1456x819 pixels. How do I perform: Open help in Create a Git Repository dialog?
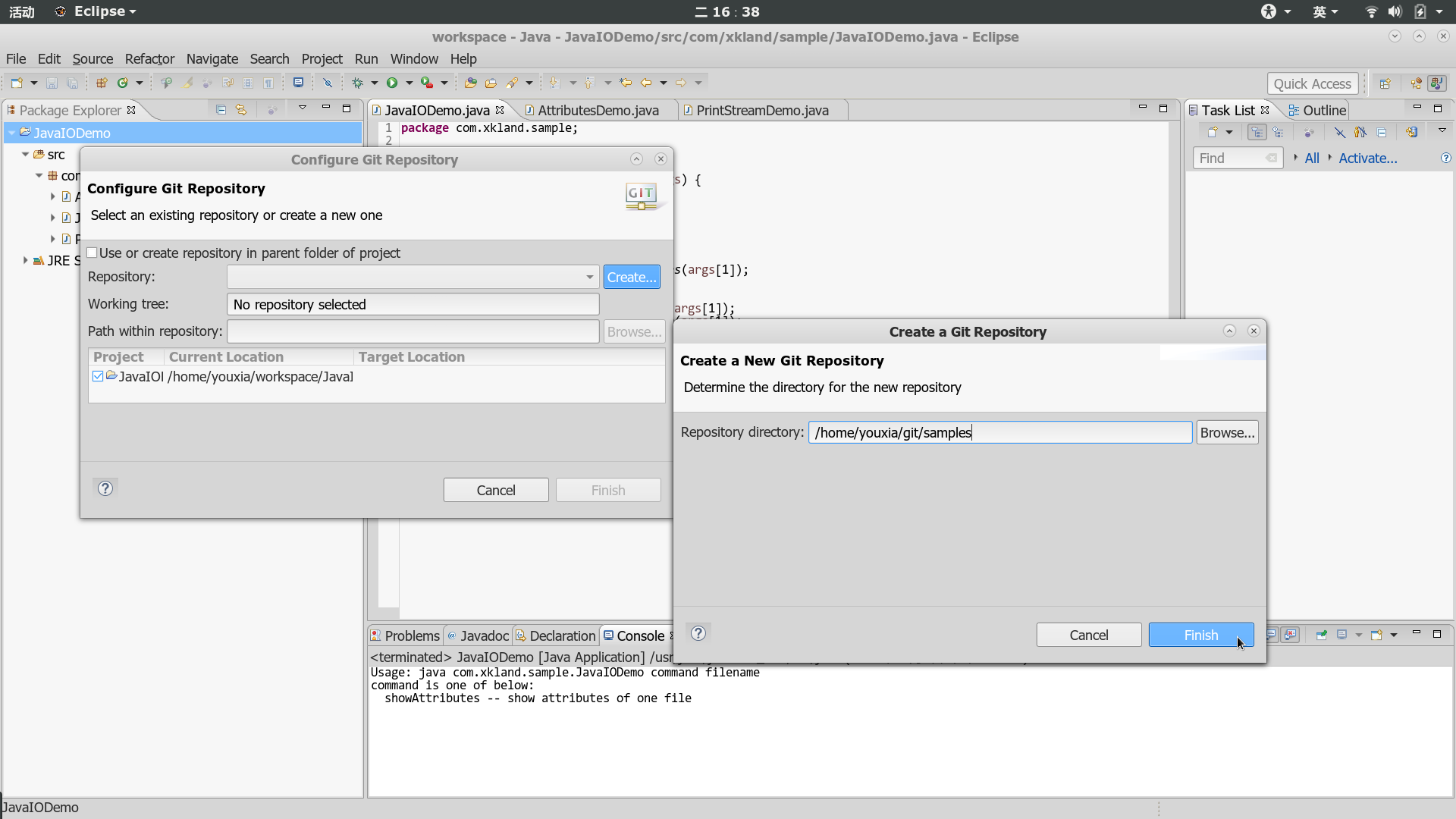(698, 633)
